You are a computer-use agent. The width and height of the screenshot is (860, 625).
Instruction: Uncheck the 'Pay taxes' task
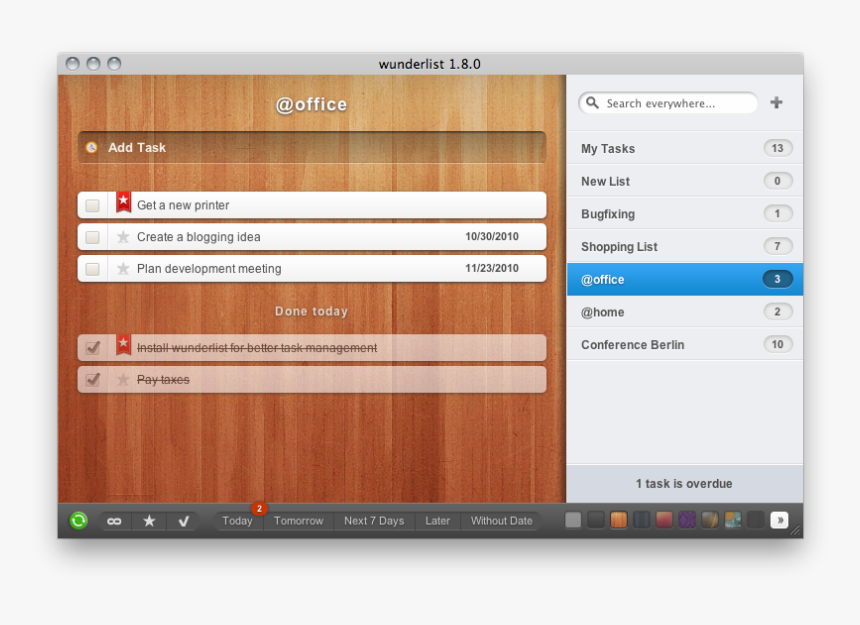93,379
